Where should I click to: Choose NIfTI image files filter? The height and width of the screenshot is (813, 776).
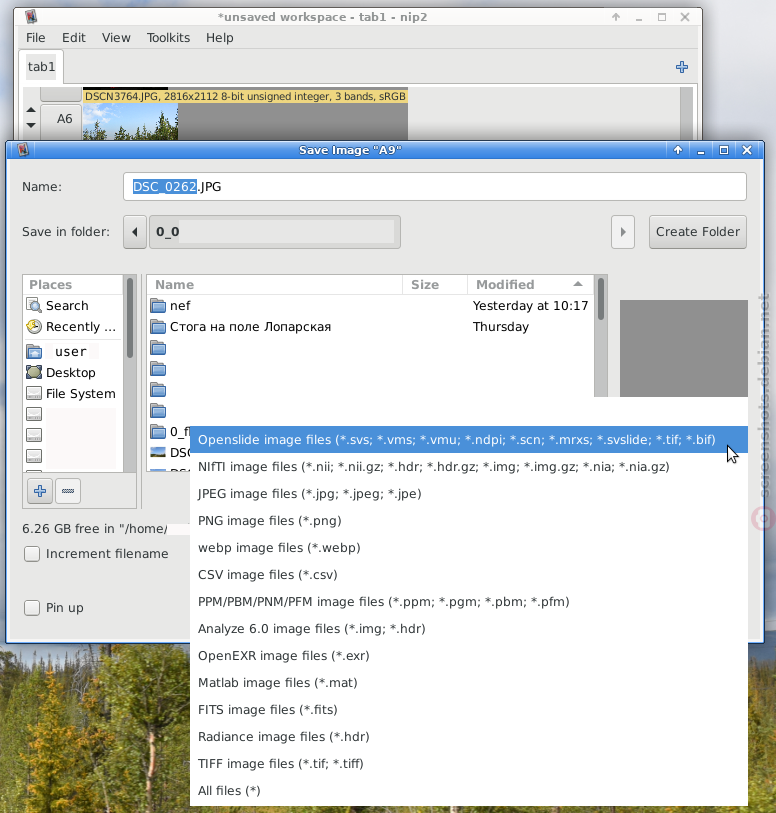click(x=469, y=467)
